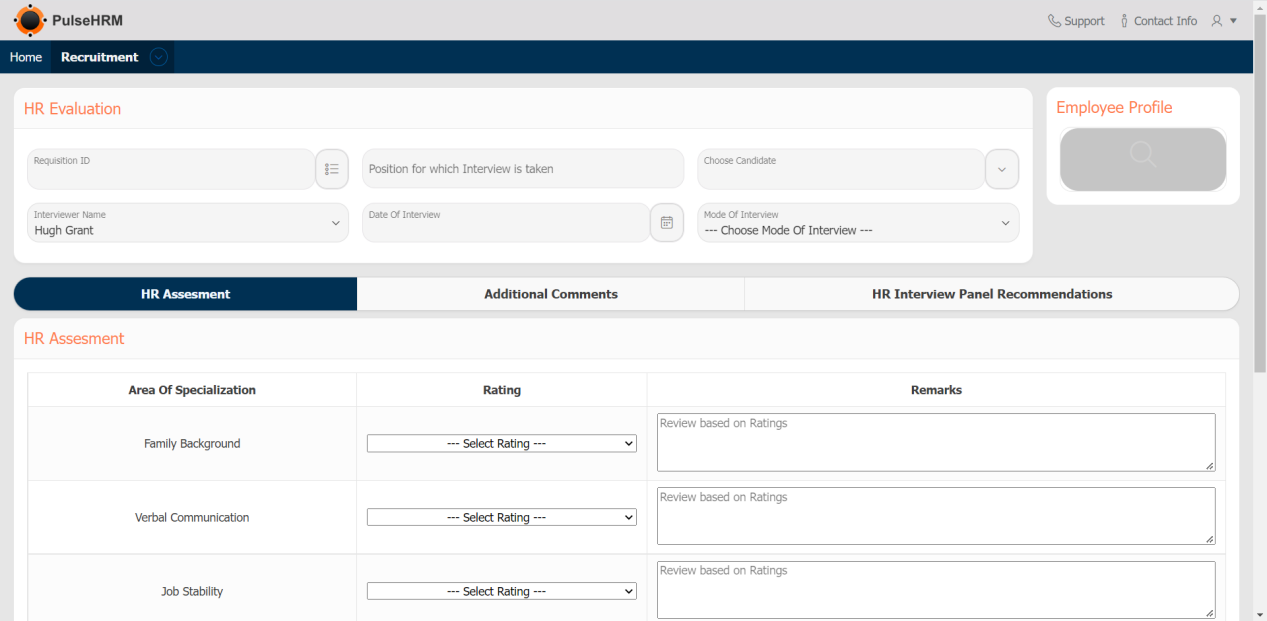The image size is (1267, 621).
Task: Open the Requisition ID list icon
Action: click(x=332, y=169)
